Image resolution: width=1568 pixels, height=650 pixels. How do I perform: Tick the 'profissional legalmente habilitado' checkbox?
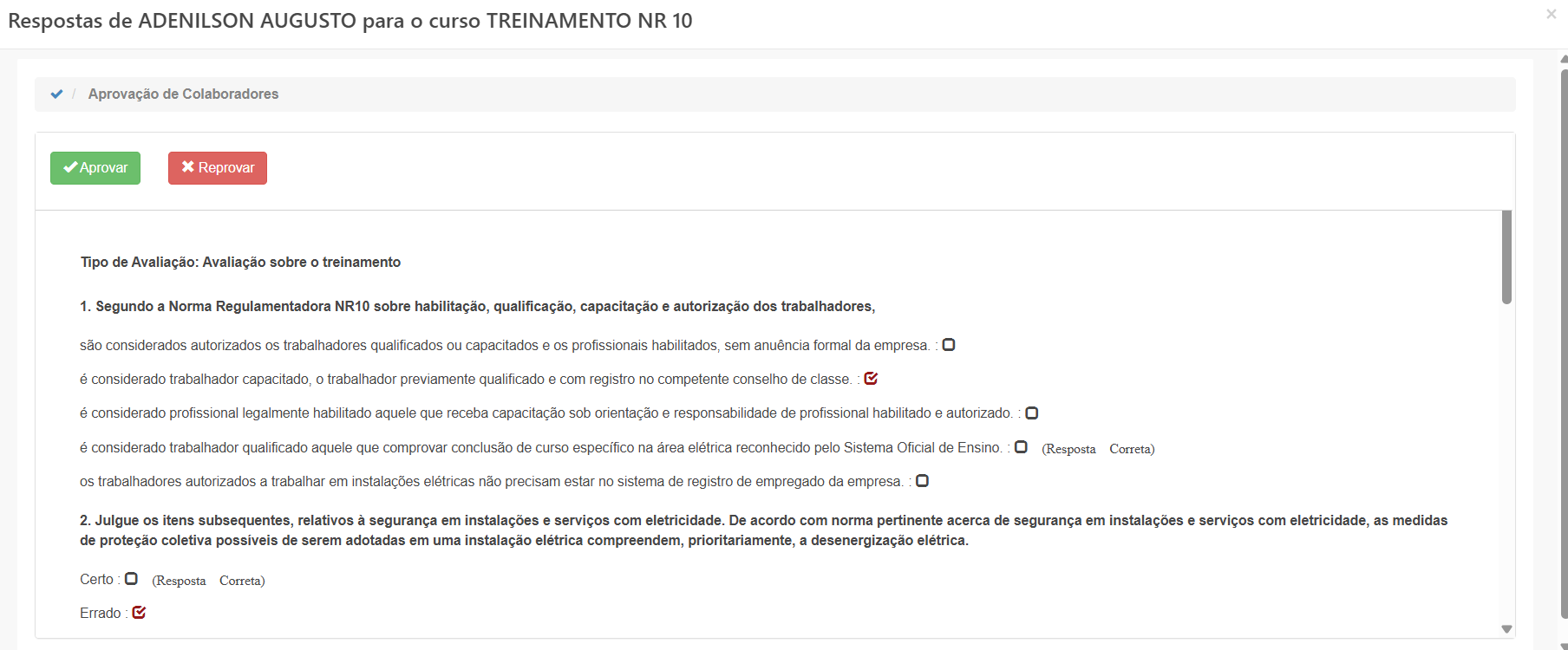[x=1032, y=413]
